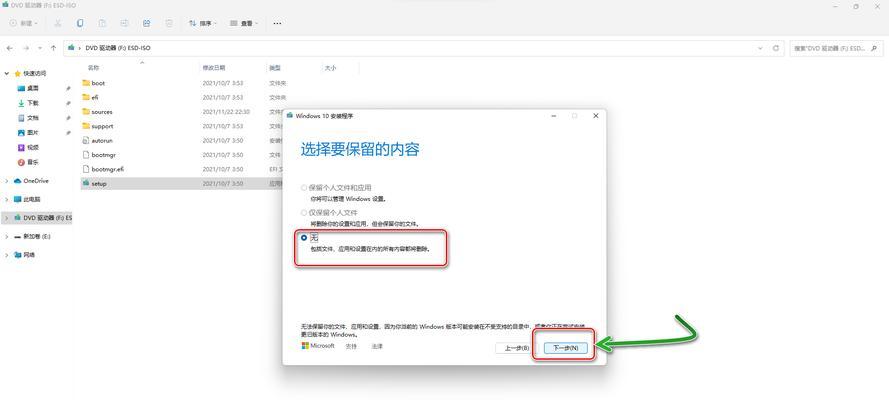The width and height of the screenshot is (889, 400).
Task: Click the efi folder icon
Action: point(86,97)
